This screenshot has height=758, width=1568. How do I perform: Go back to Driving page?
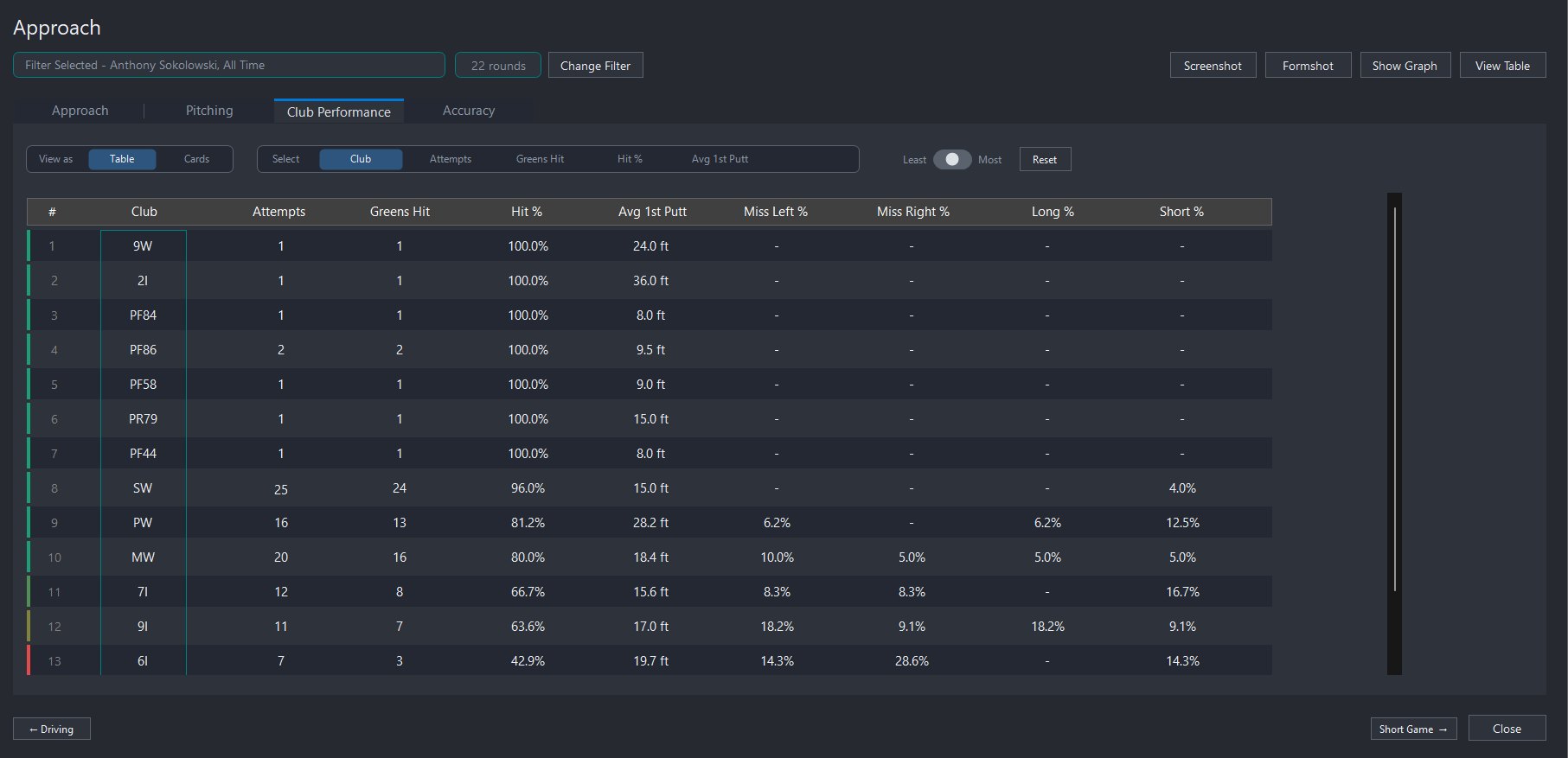[x=52, y=729]
